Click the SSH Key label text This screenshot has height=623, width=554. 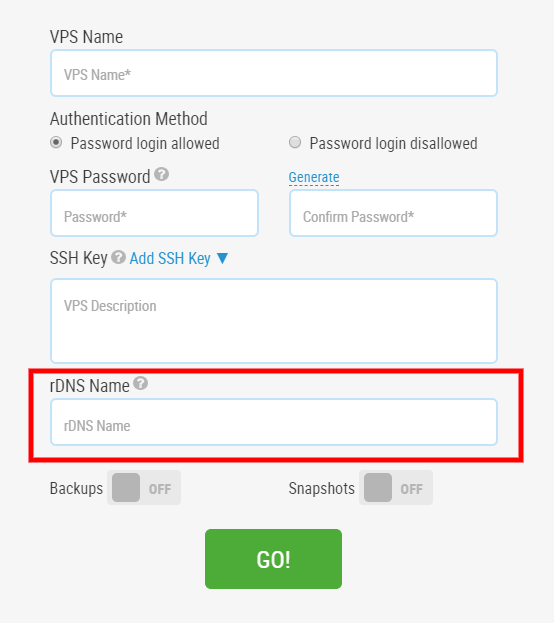[x=79, y=258]
